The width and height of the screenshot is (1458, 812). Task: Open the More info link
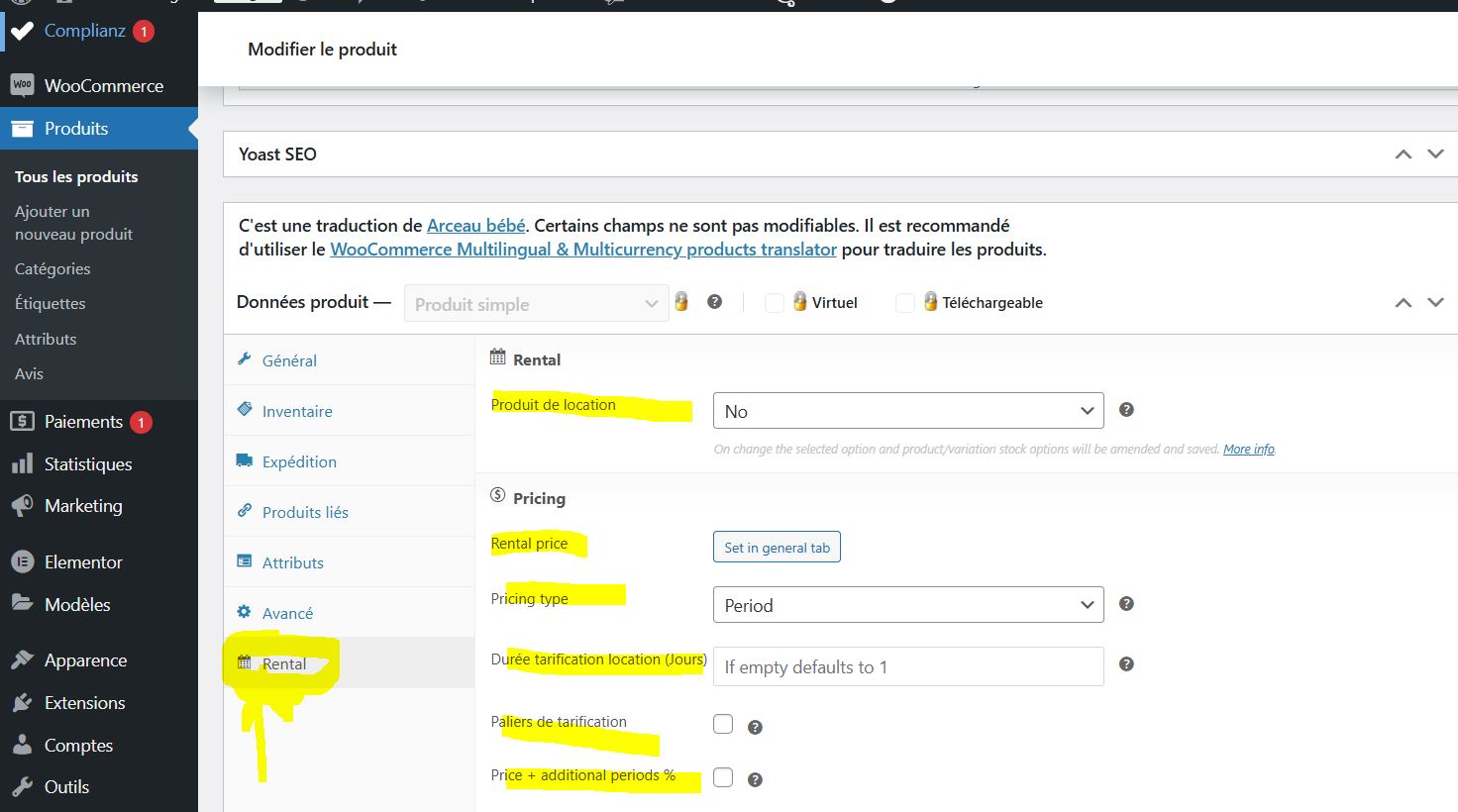click(1249, 450)
